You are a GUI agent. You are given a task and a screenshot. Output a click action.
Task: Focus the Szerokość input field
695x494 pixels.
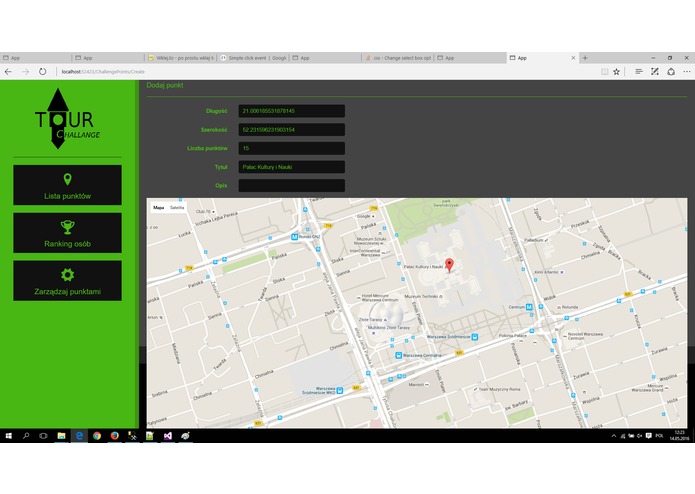point(292,129)
